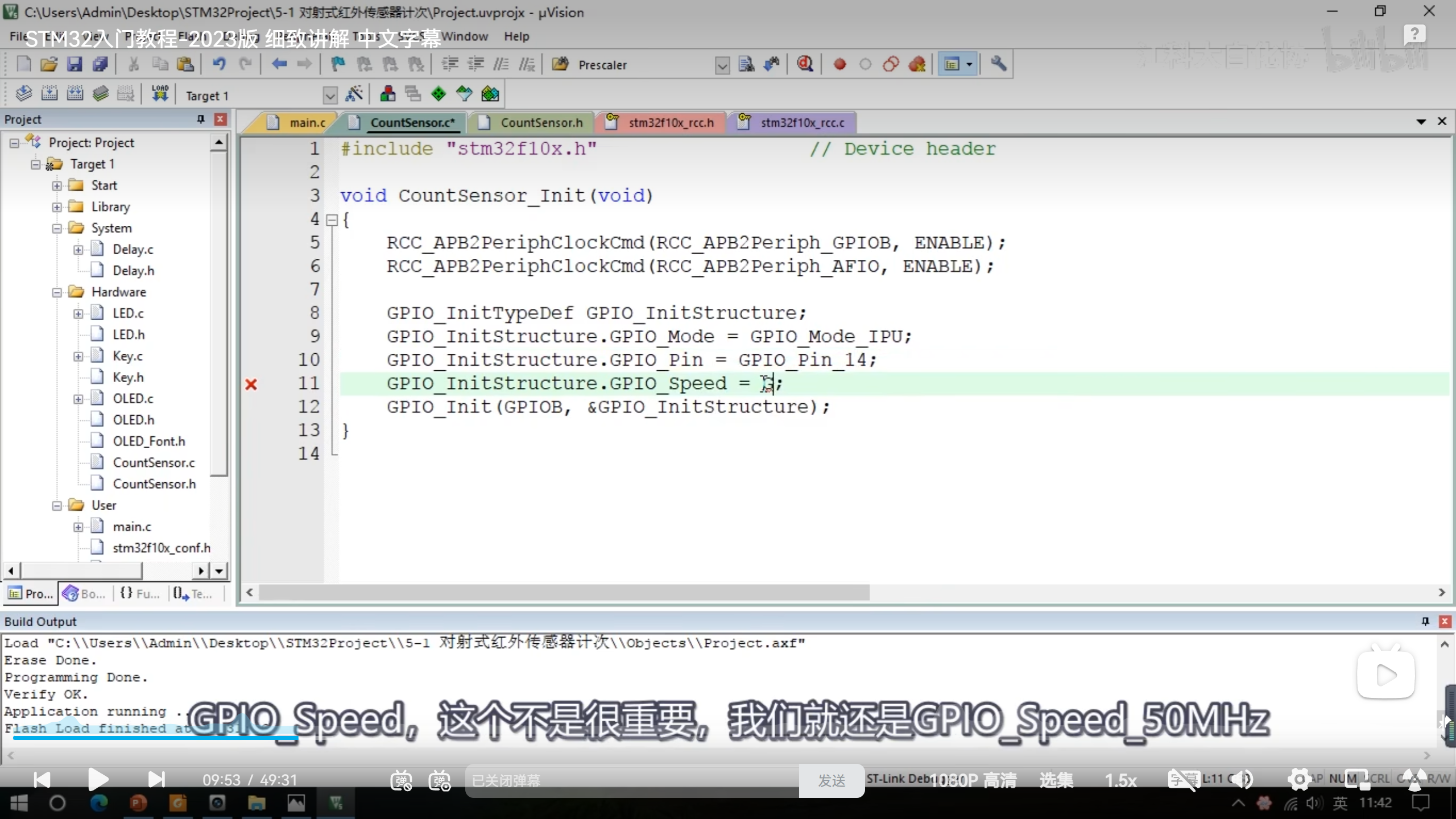Click the Manage Run-Time Environment green diamond
1456x819 pixels.
439,94
